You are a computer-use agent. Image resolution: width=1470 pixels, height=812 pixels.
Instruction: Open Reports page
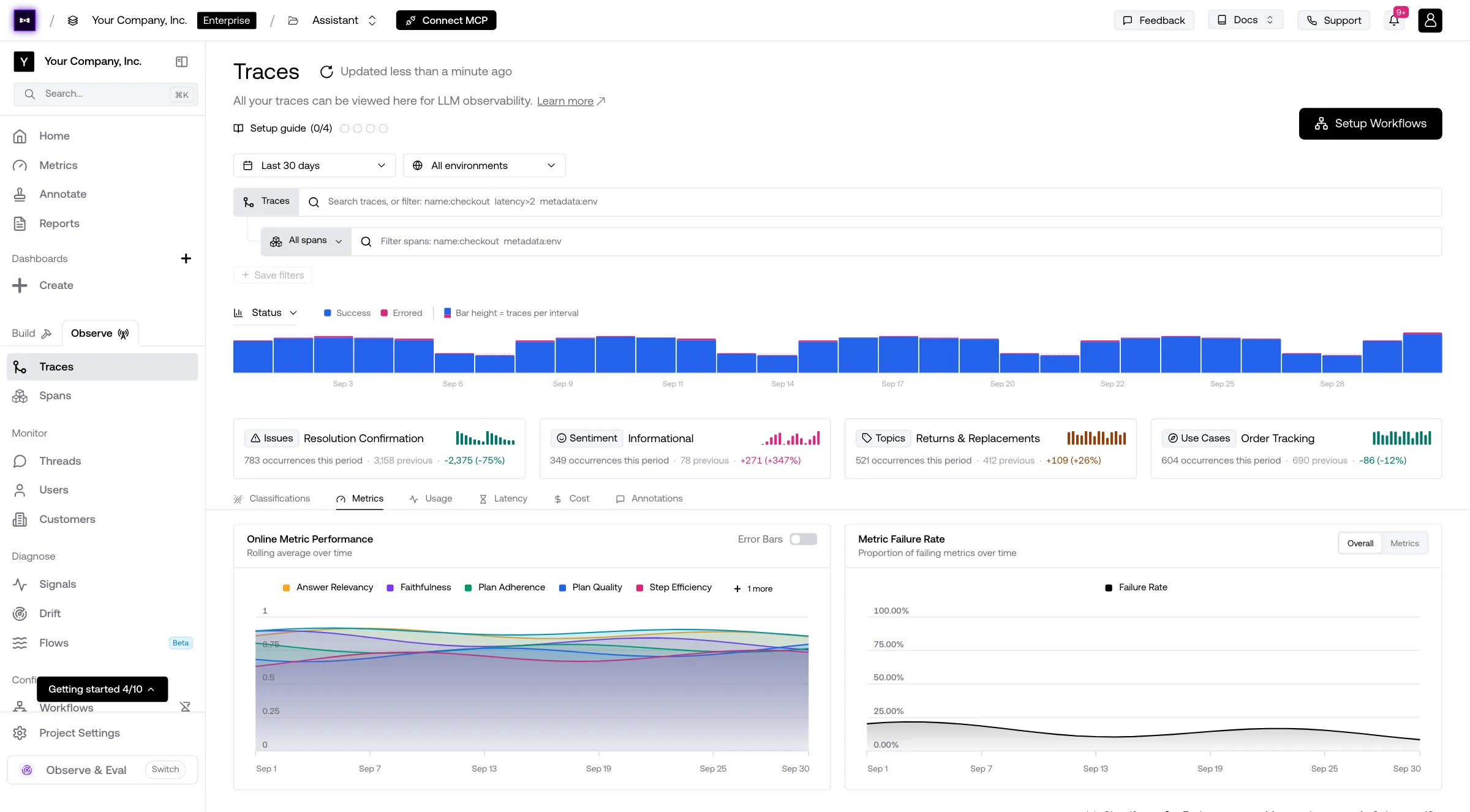tap(102, 224)
